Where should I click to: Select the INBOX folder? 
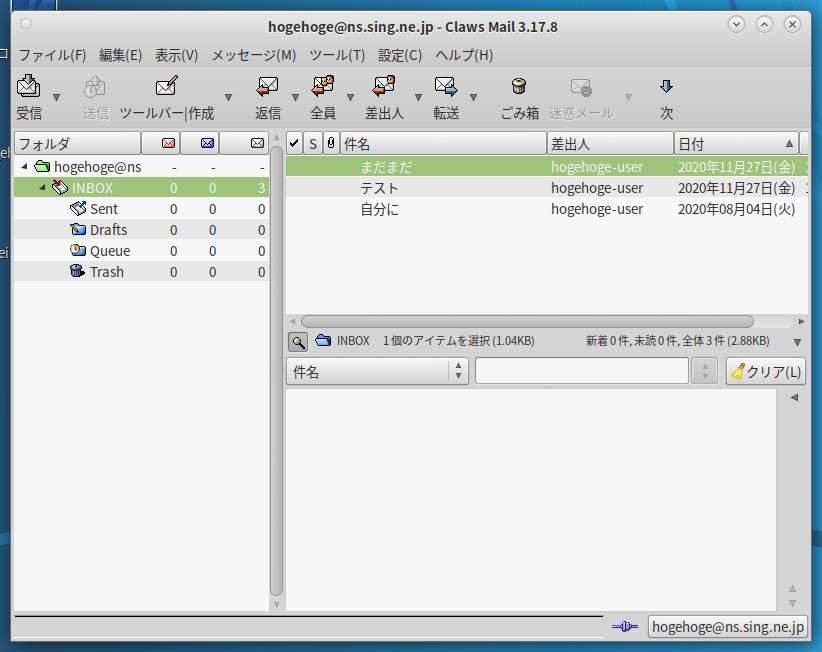(142, 188)
